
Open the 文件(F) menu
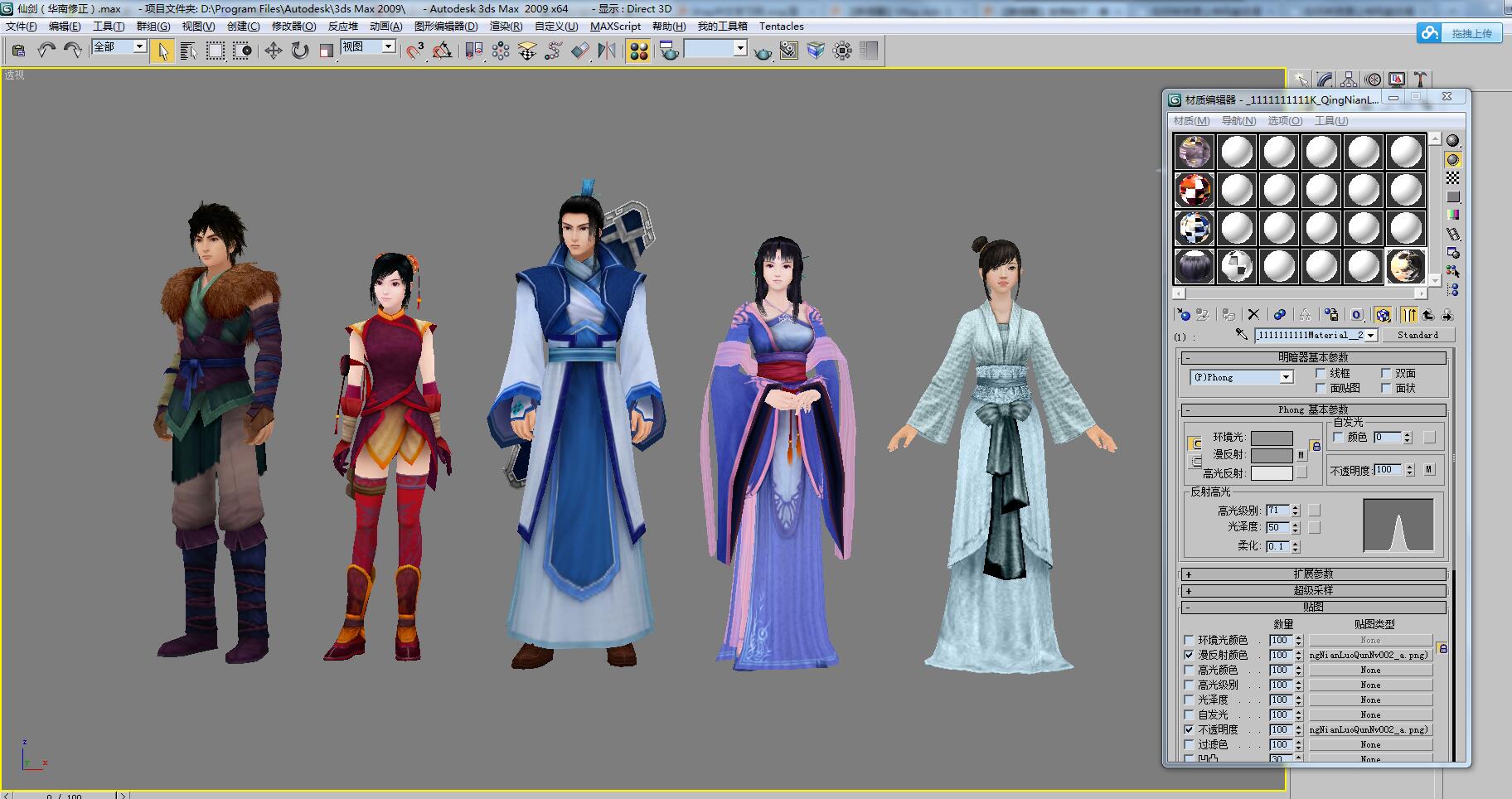[22, 27]
